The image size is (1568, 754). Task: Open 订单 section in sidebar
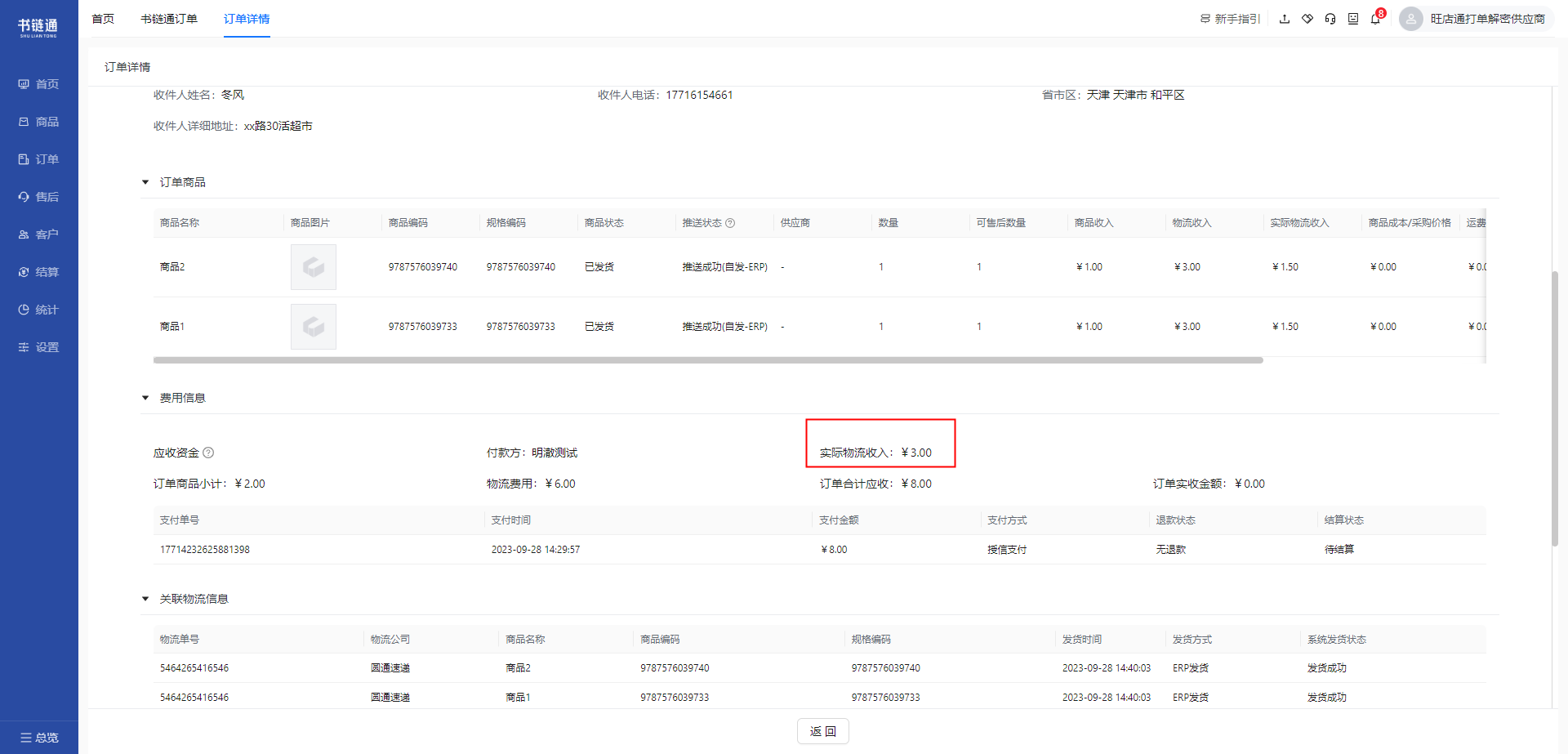(x=38, y=159)
